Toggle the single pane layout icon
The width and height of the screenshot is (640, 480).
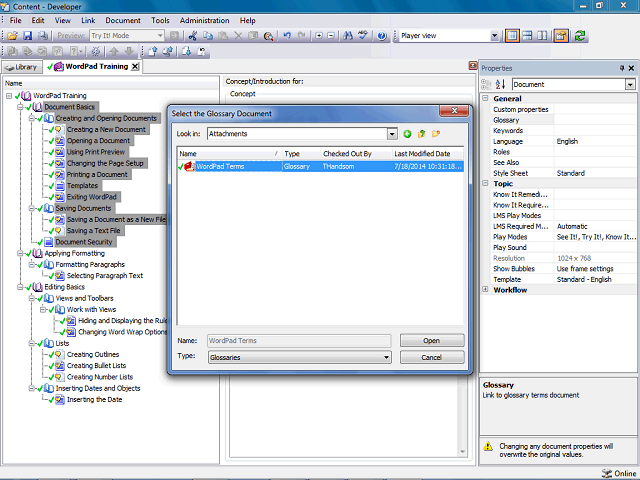tap(512, 36)
